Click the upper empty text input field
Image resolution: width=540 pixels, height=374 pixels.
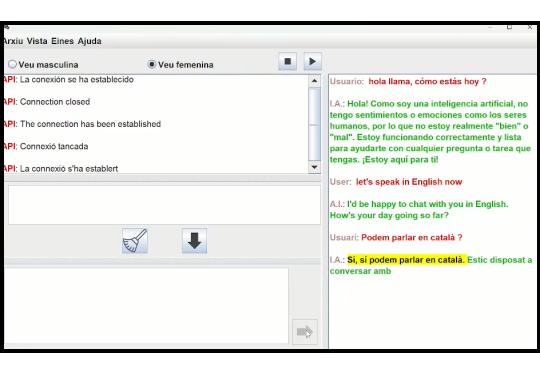pos(164,205)
